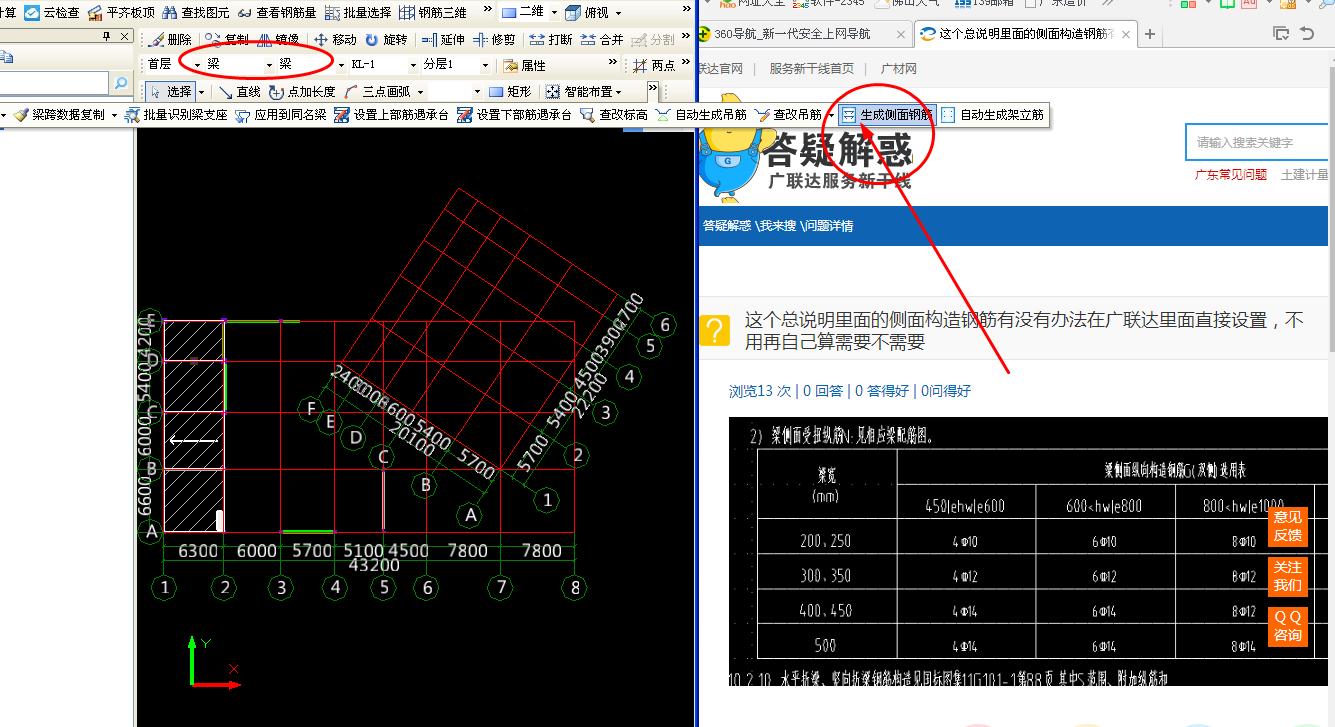The image size is (1335, 727).
Task: Select the 延伸 extend tool
Action: coord(443,40)
